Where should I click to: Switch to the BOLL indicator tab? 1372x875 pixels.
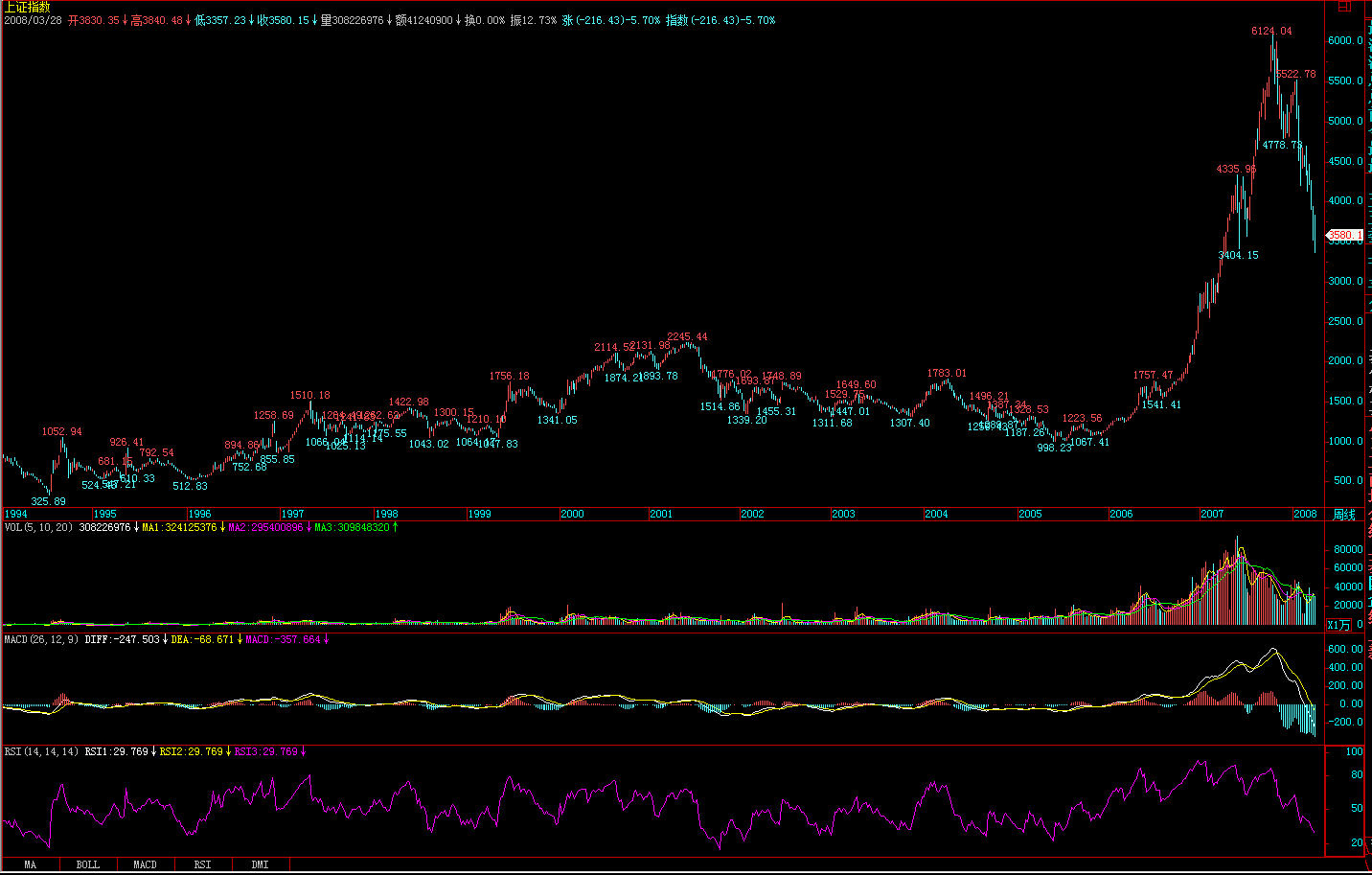click(87, 864)
